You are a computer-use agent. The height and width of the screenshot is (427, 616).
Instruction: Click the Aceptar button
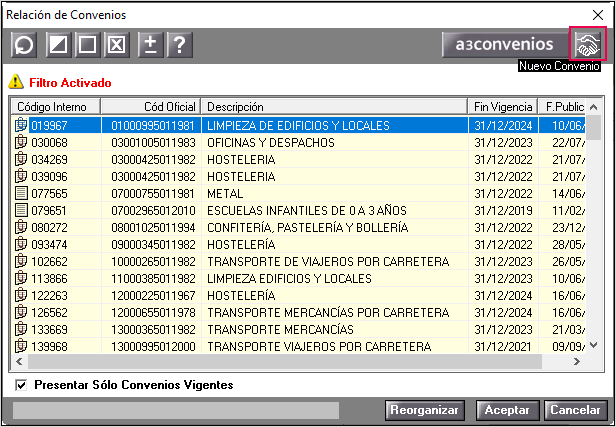507,410
